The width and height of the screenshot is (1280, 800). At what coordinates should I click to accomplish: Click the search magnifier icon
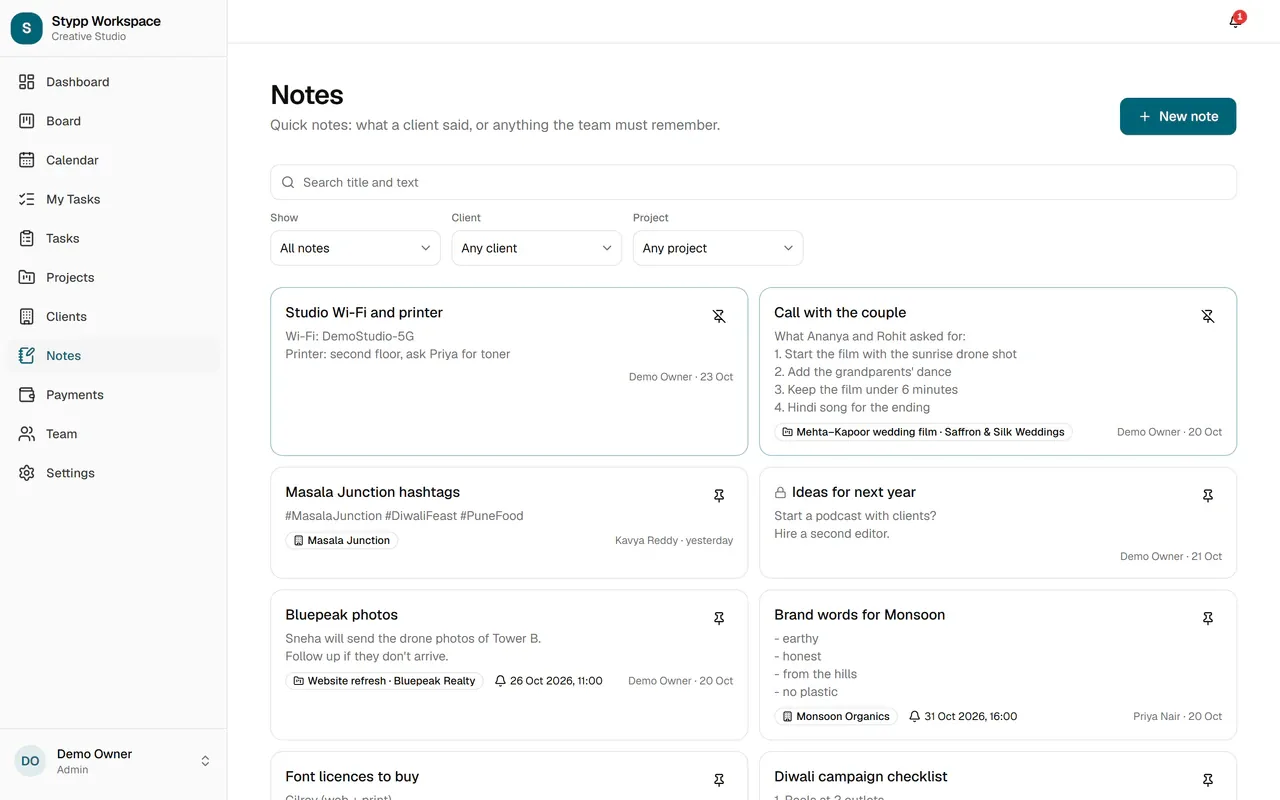click(x=288, y=182)
